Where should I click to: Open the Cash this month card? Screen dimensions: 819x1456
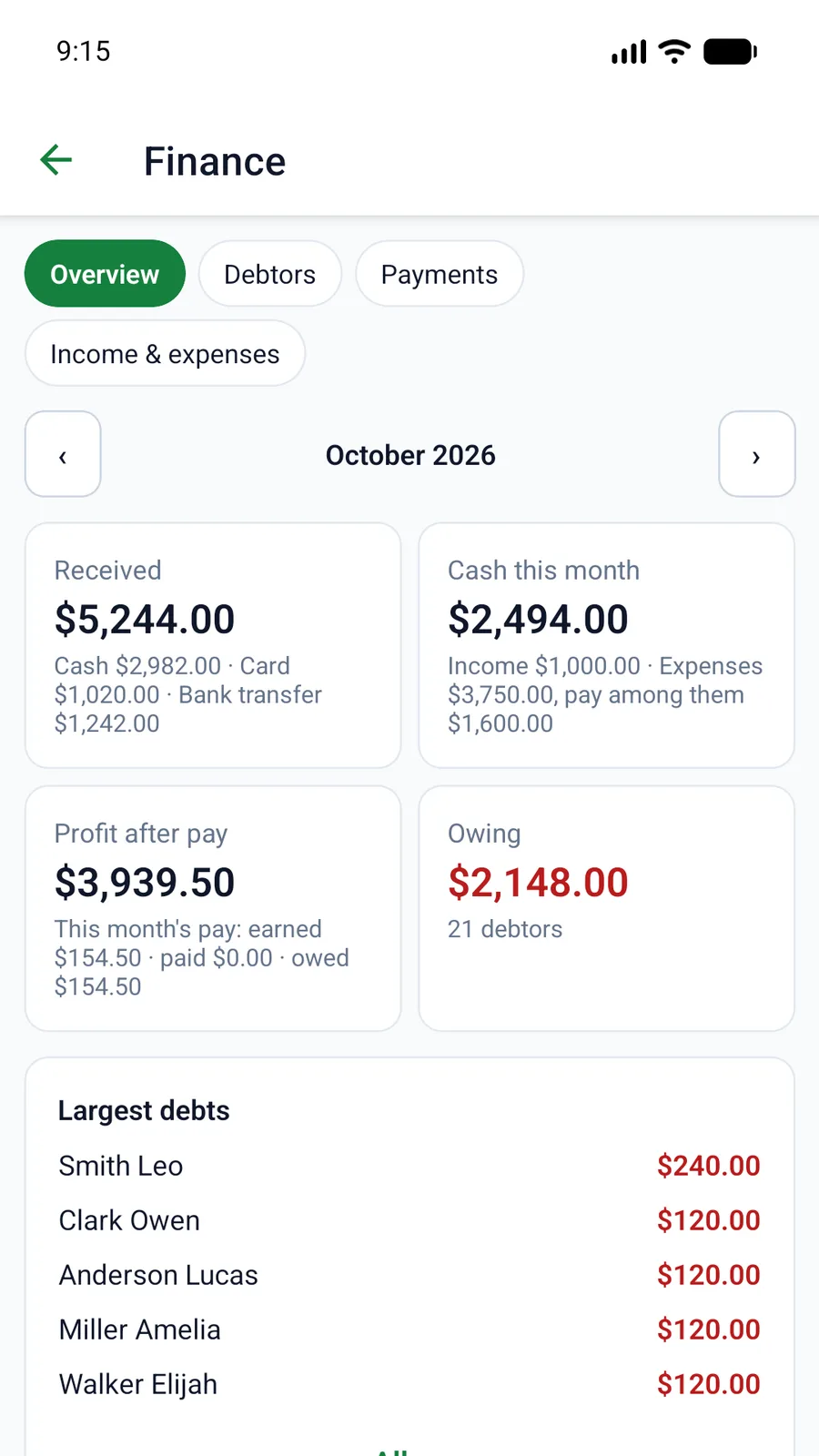tap(607, 645)
